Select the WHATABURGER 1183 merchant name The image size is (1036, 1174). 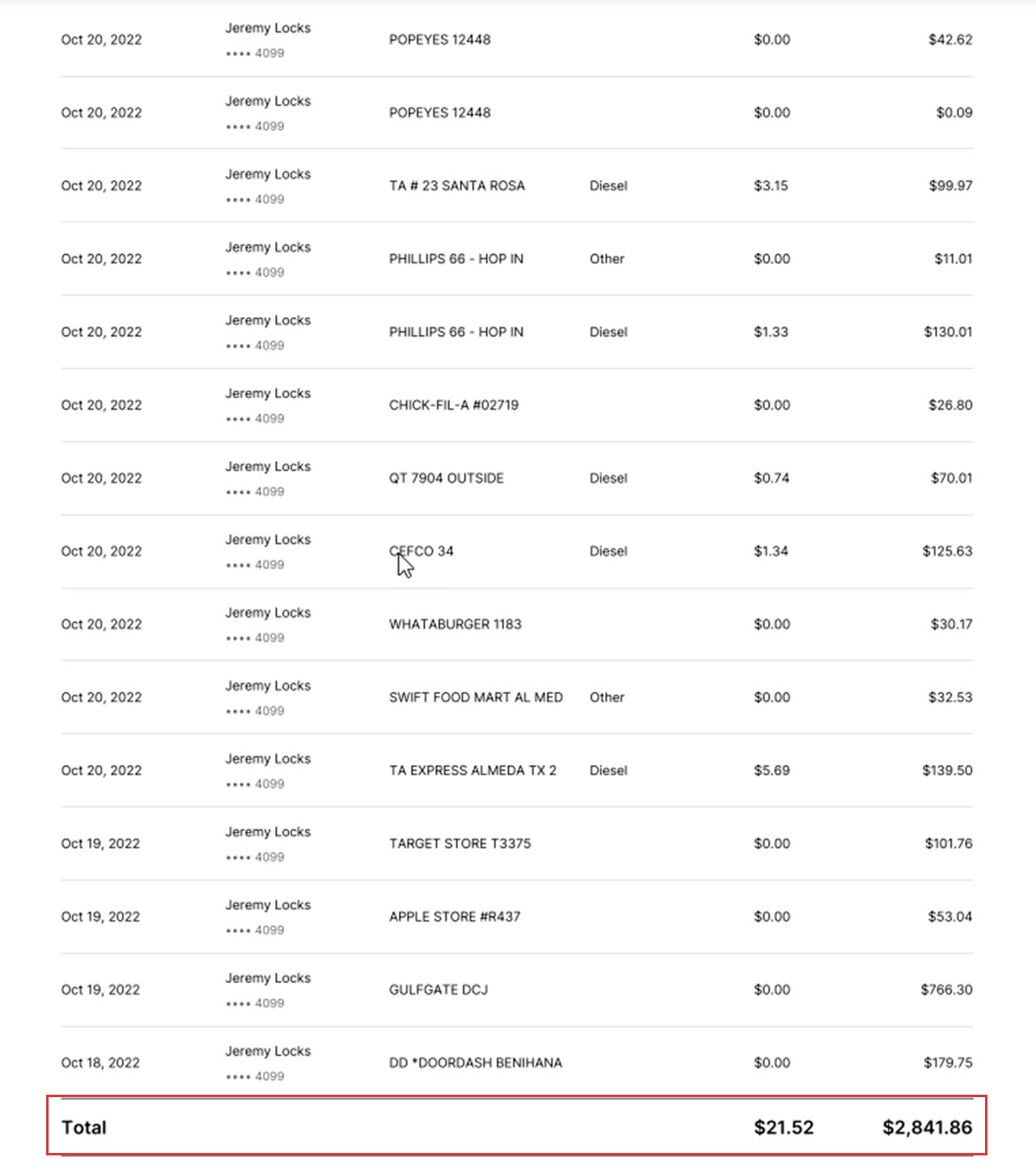click(455, 624)
